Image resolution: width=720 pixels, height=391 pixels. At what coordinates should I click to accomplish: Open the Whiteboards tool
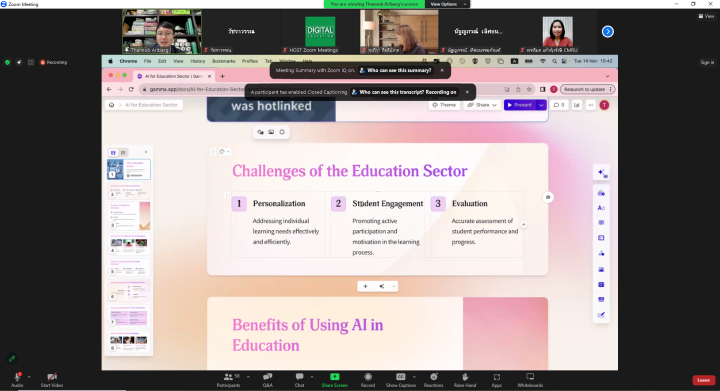click(530, 380)
